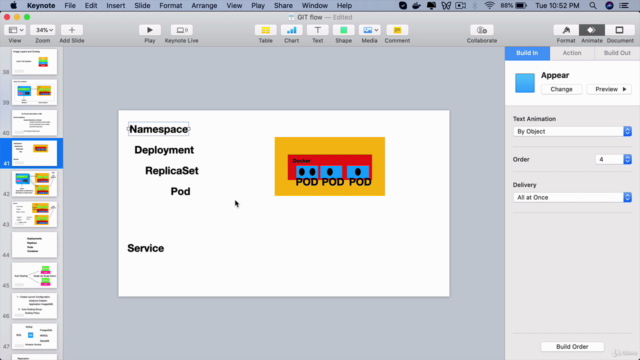640x360 pixels.
Task: Select slide 47 thumbnail
Action: 34,336
